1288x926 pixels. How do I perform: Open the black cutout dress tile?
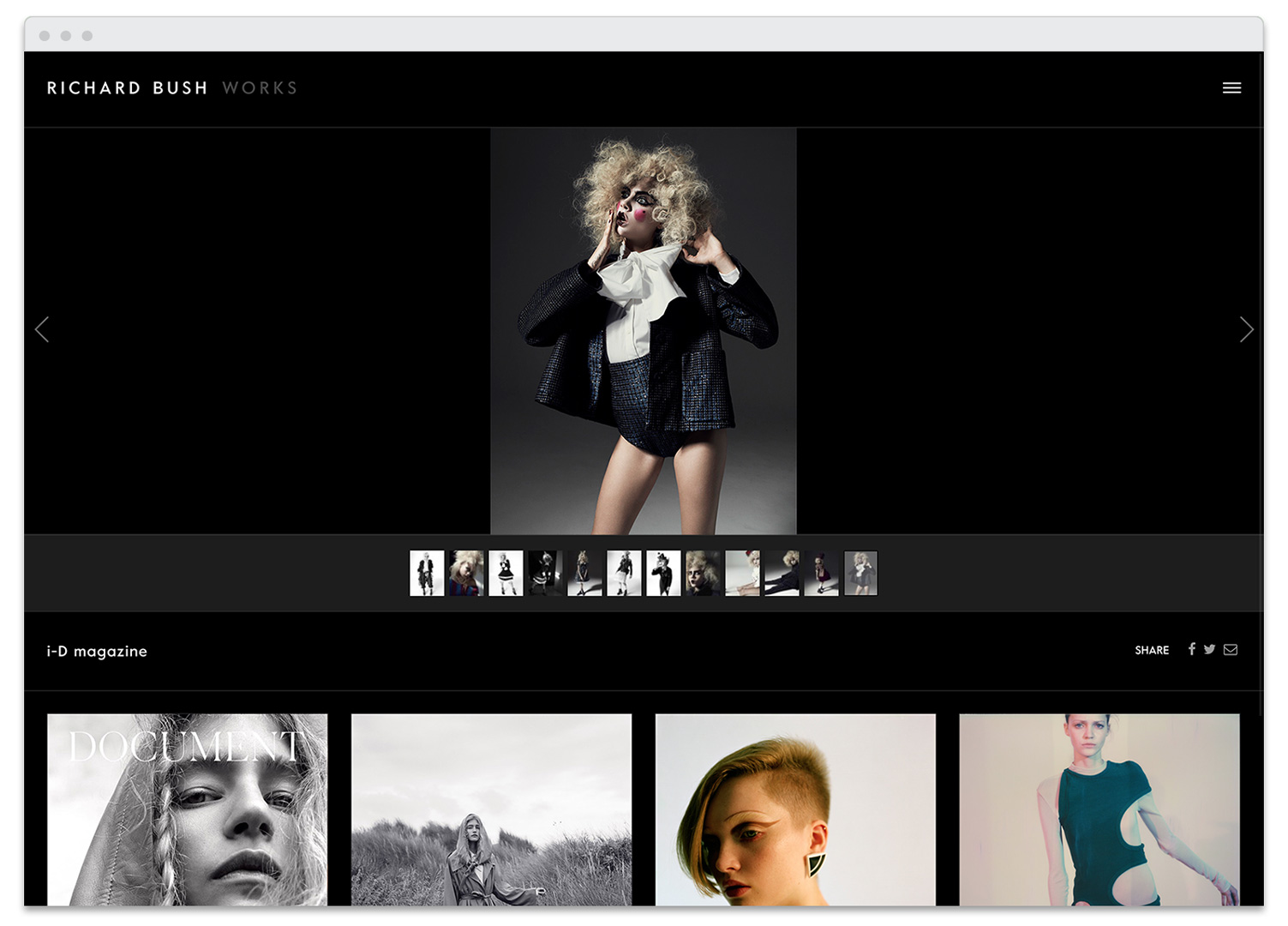click(x=1099, y=809)
